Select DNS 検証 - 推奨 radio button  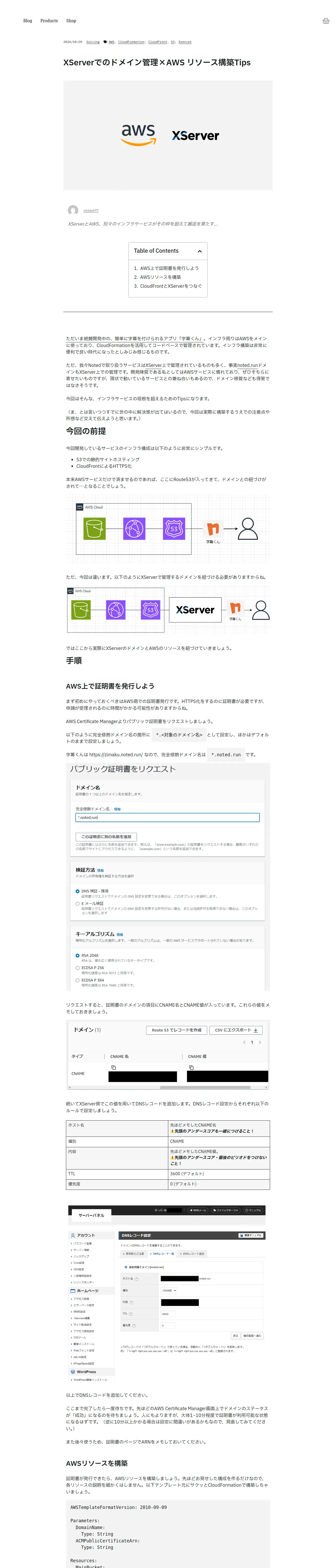coord(77,891)
